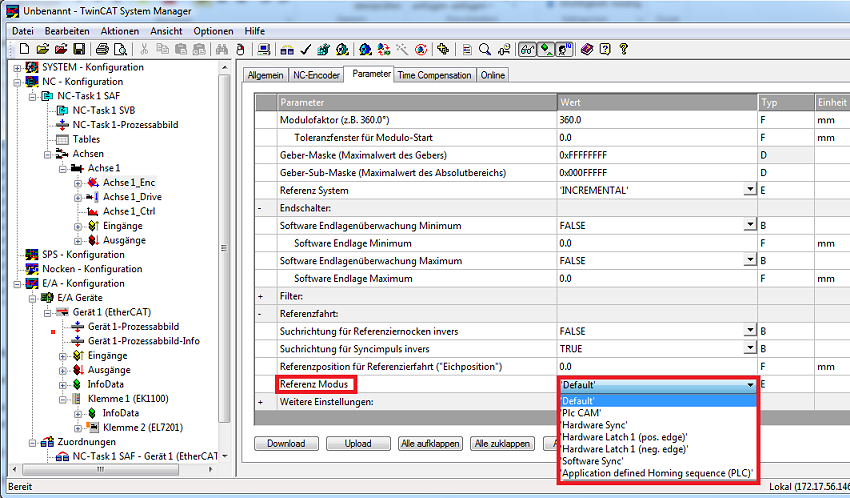Click the tree panel scroll up arrow

point(225,68)
